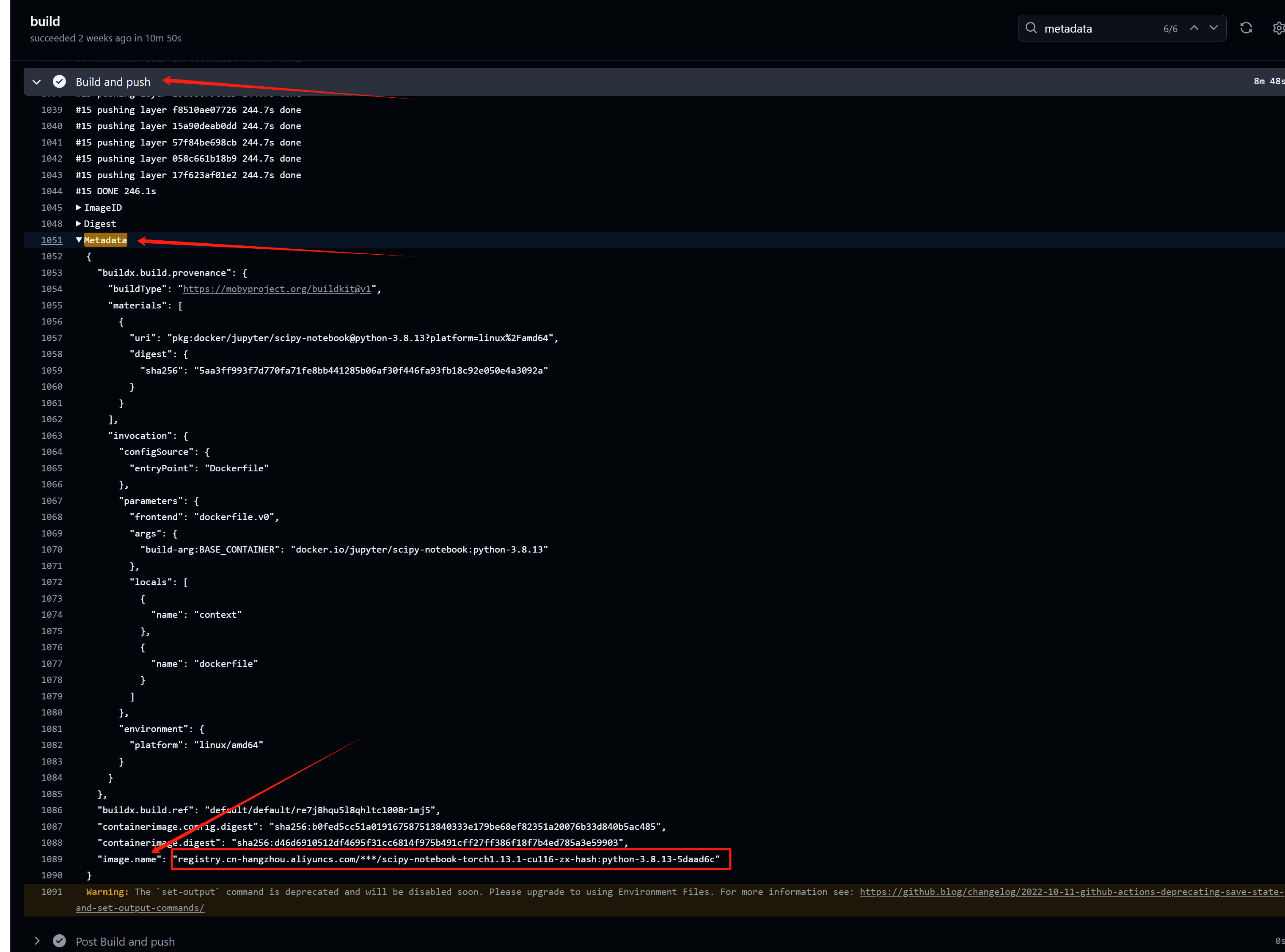
Task: Collapse the Build and push step
Action: [x=36, y=81]
